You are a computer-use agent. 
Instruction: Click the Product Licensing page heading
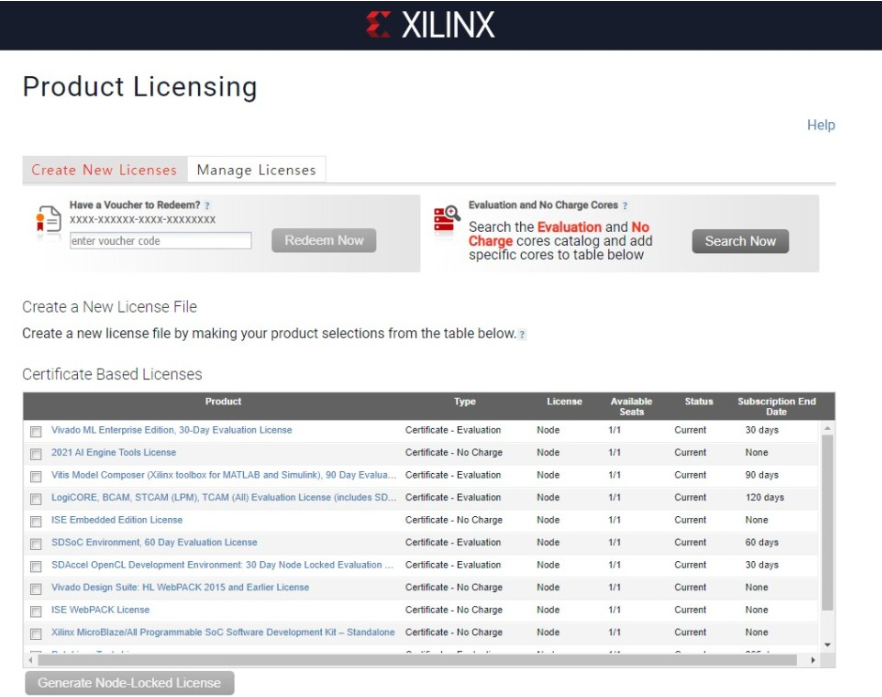coord(140,87)
